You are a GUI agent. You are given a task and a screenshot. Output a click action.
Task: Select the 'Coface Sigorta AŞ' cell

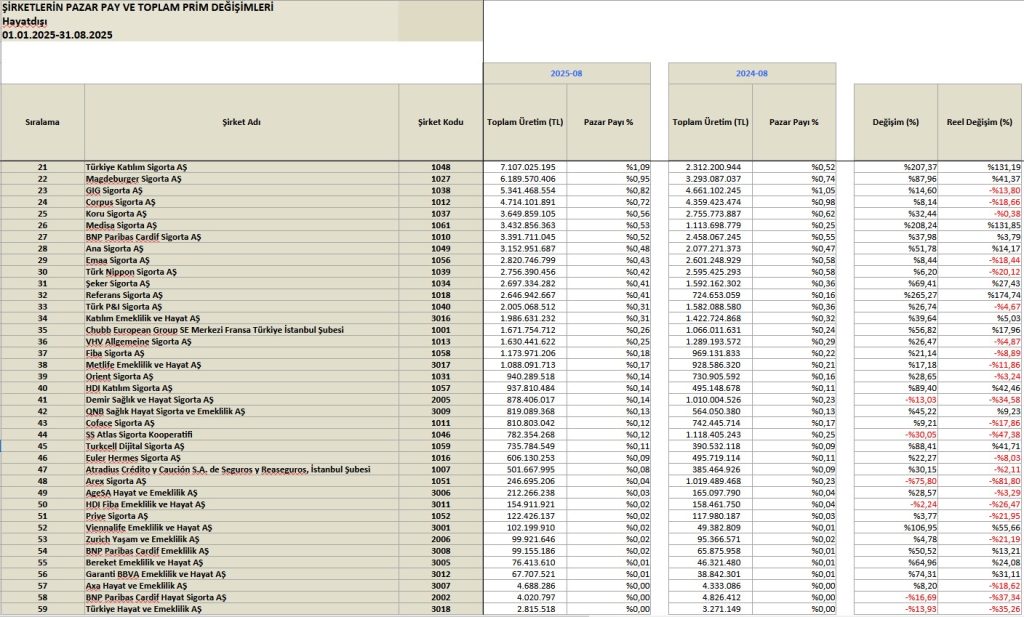click(241, 423)
